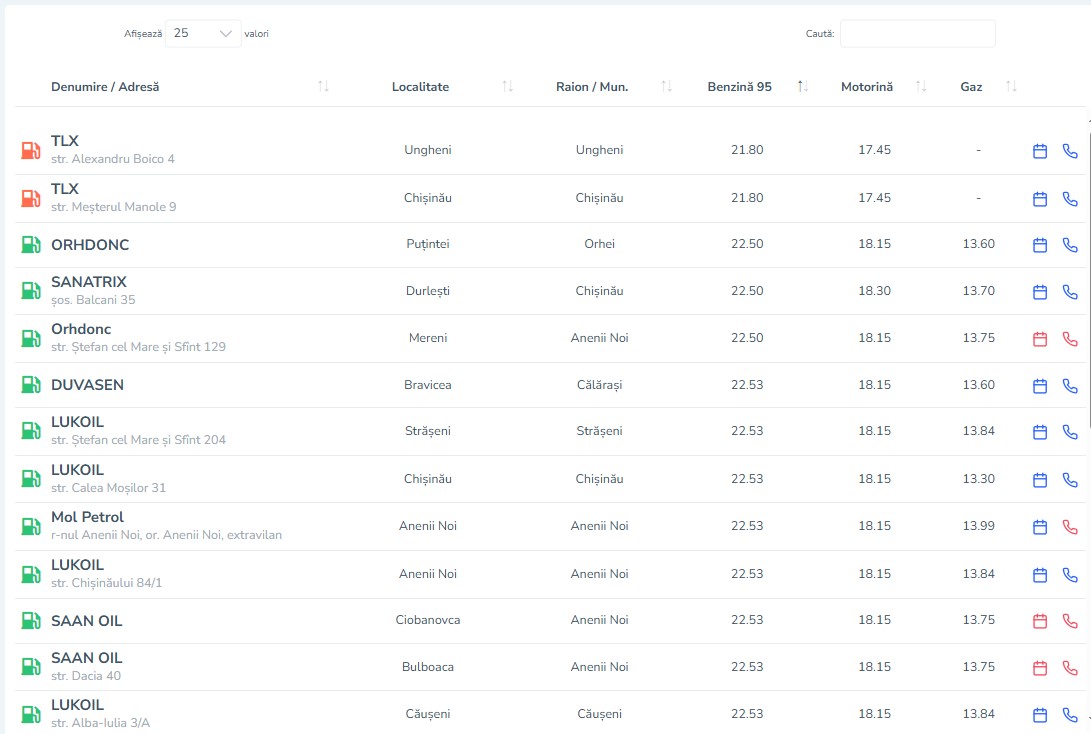1091x734 pixels.
Task: Click the Gaz column sort arrows
Action: [1011, 87]
